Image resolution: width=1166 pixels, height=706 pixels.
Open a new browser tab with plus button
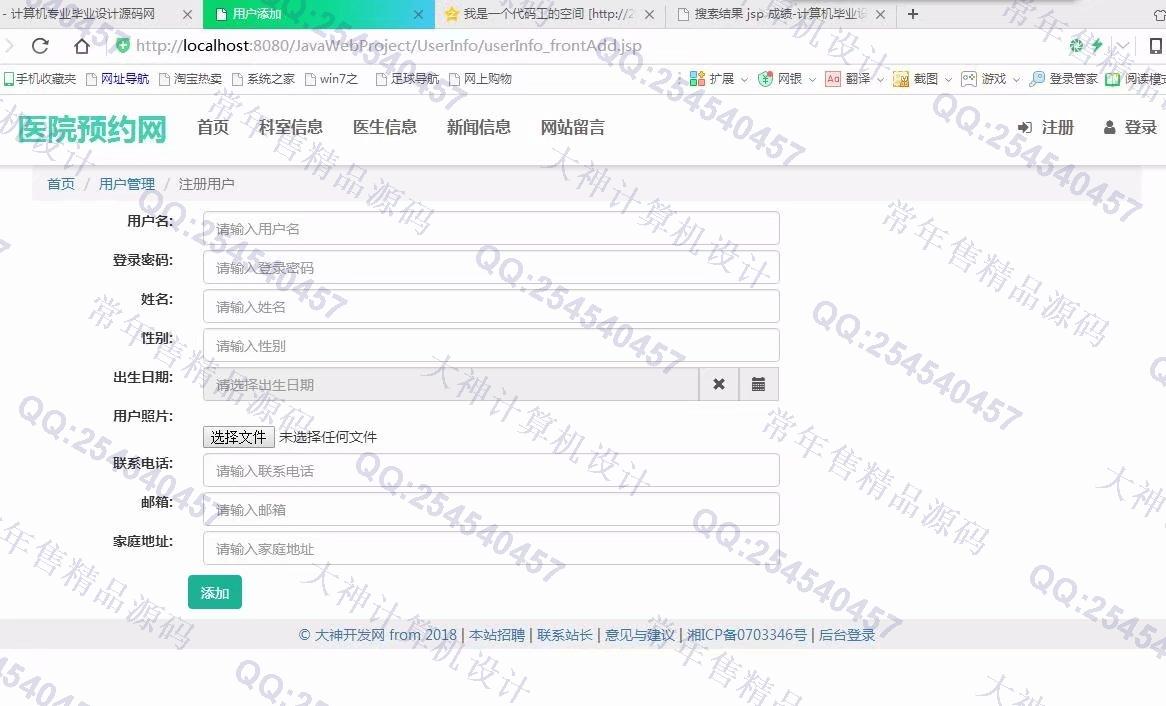pos(912,14)
